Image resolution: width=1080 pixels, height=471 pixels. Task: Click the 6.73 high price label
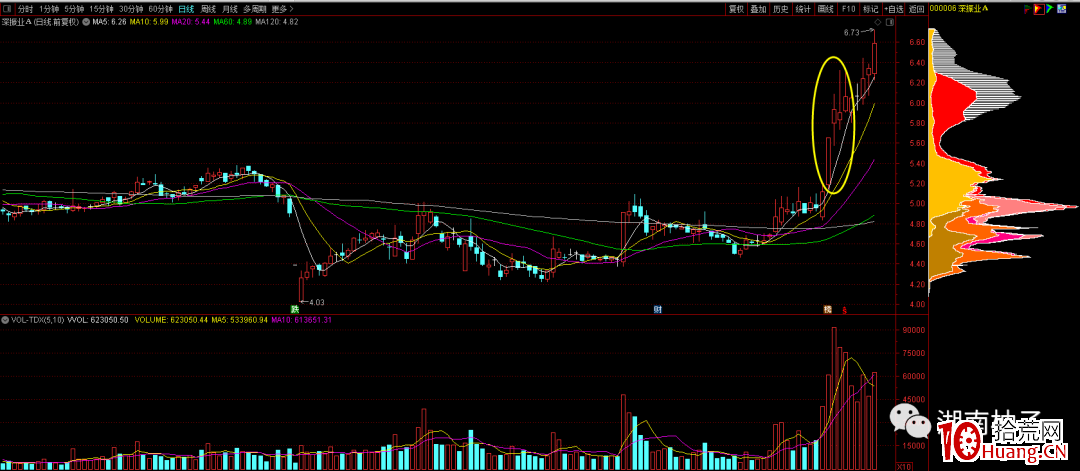click(x=851, y=32)
